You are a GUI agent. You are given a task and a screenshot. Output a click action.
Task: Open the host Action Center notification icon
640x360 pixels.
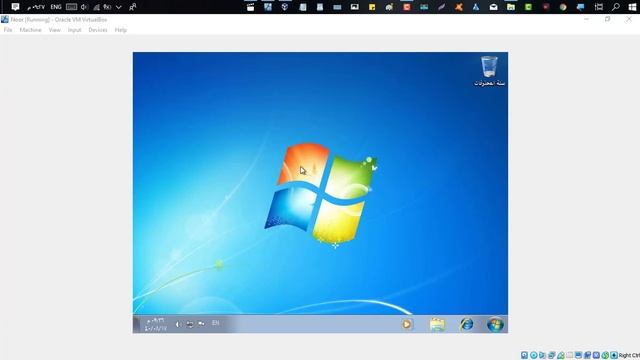pyautogui.click(x=15, y=7)
